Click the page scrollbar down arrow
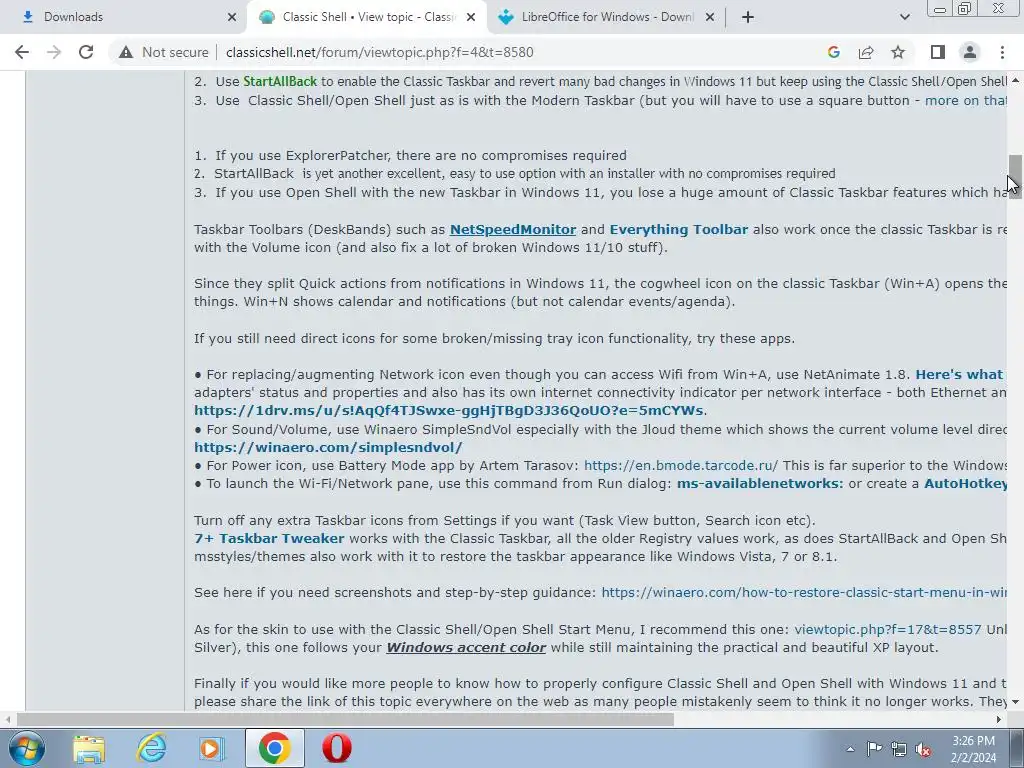Image resolution: width=1024 pixels, height=768 pixels. pos(1015,702)
